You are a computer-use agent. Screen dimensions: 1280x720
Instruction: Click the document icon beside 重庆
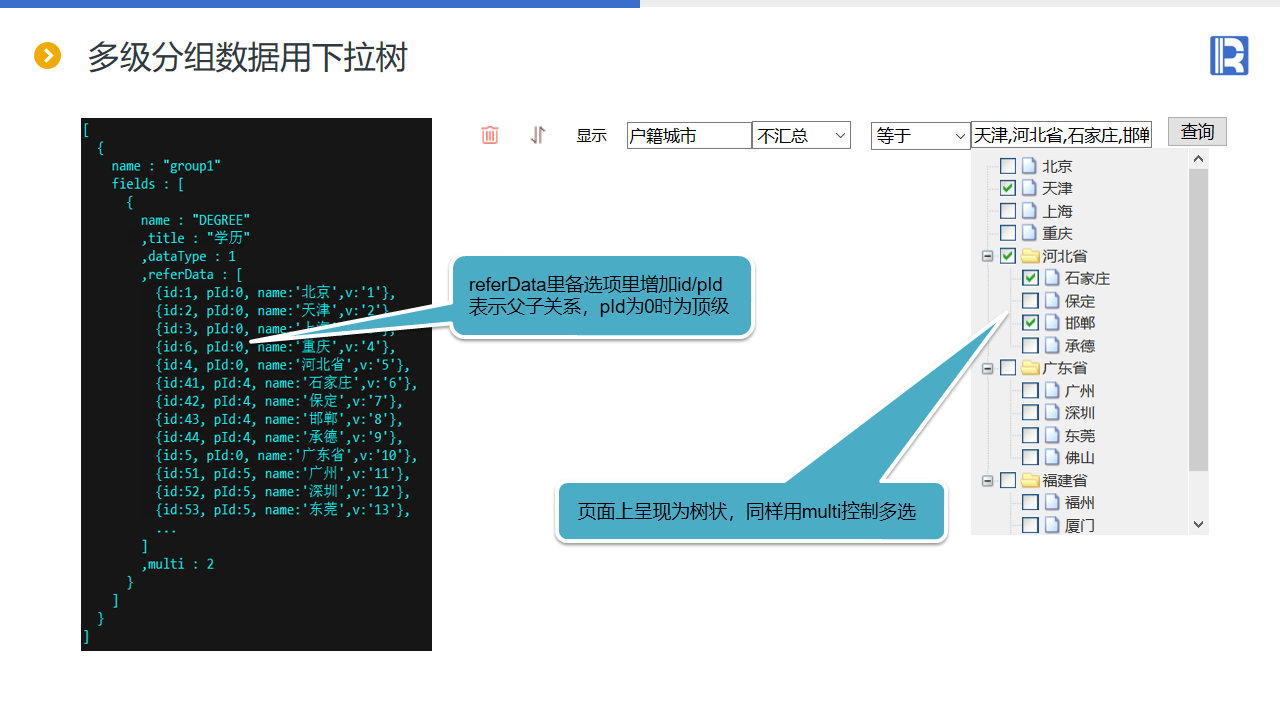tap(1028, 233)
